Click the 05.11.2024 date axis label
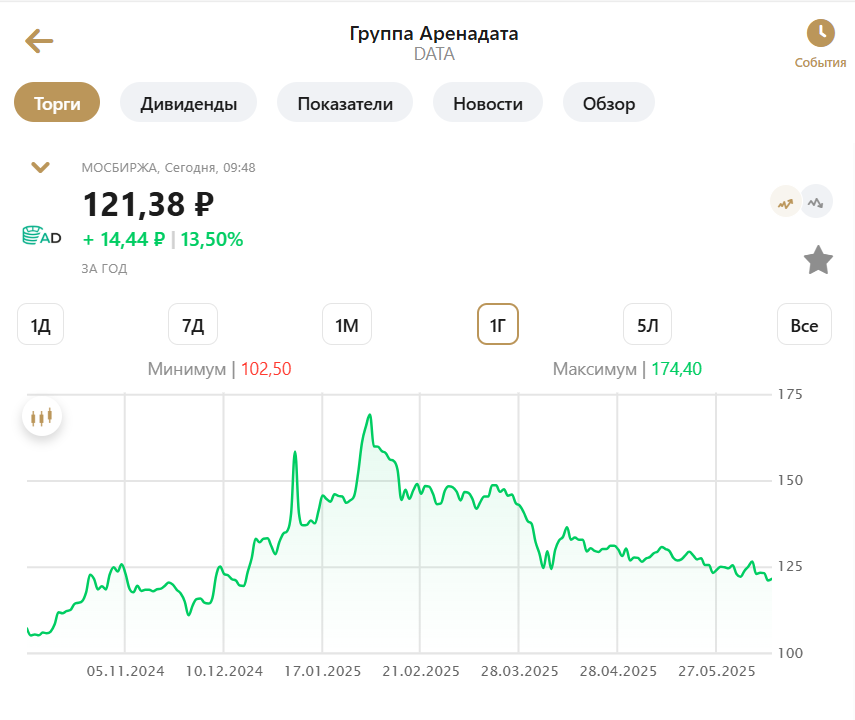Viewport: 855px width, 720px height. [x=125, y=671]
